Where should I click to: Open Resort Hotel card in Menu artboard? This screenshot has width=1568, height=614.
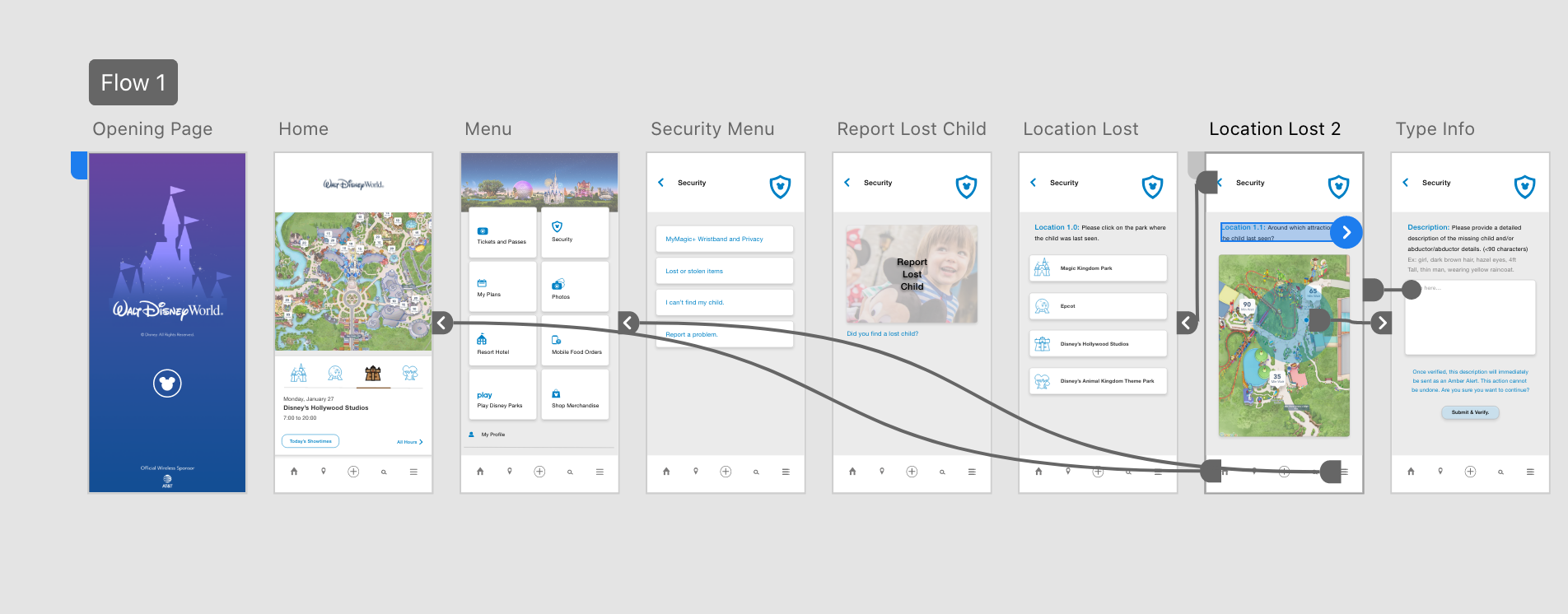coord(502,341)
